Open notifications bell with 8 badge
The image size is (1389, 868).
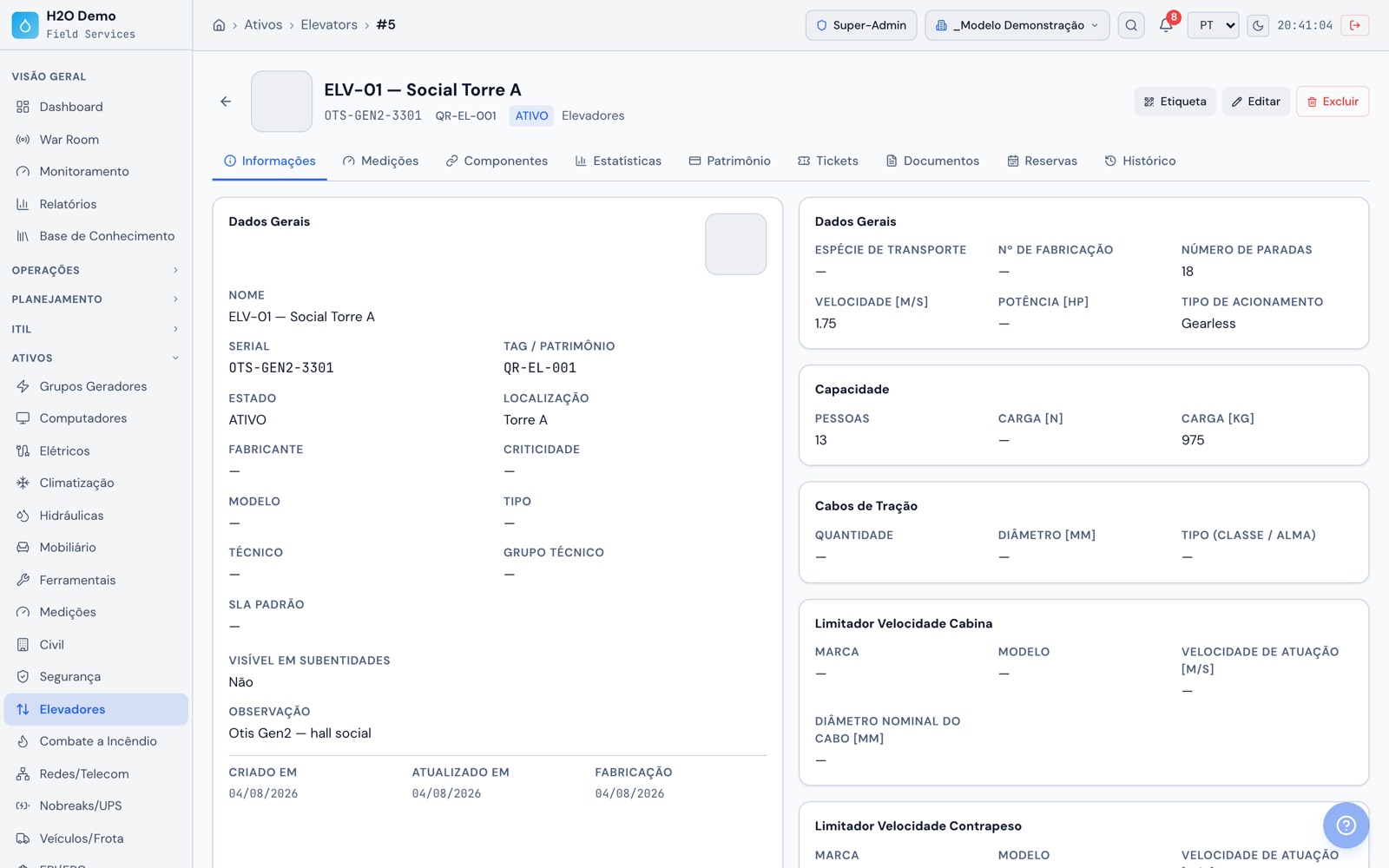[x=1166, y=25]
